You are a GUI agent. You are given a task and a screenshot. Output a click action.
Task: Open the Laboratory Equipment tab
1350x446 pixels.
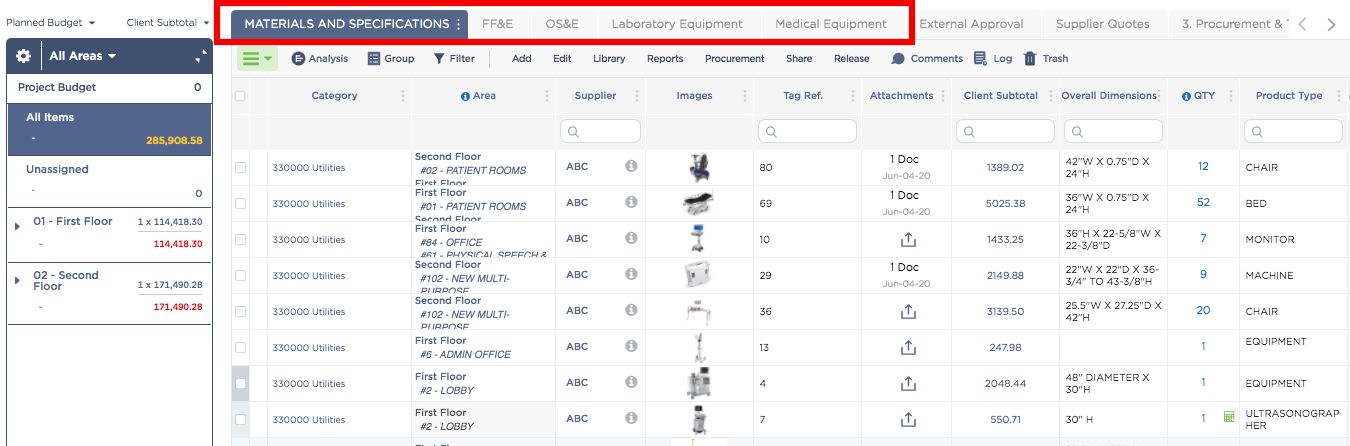point(678,24)
